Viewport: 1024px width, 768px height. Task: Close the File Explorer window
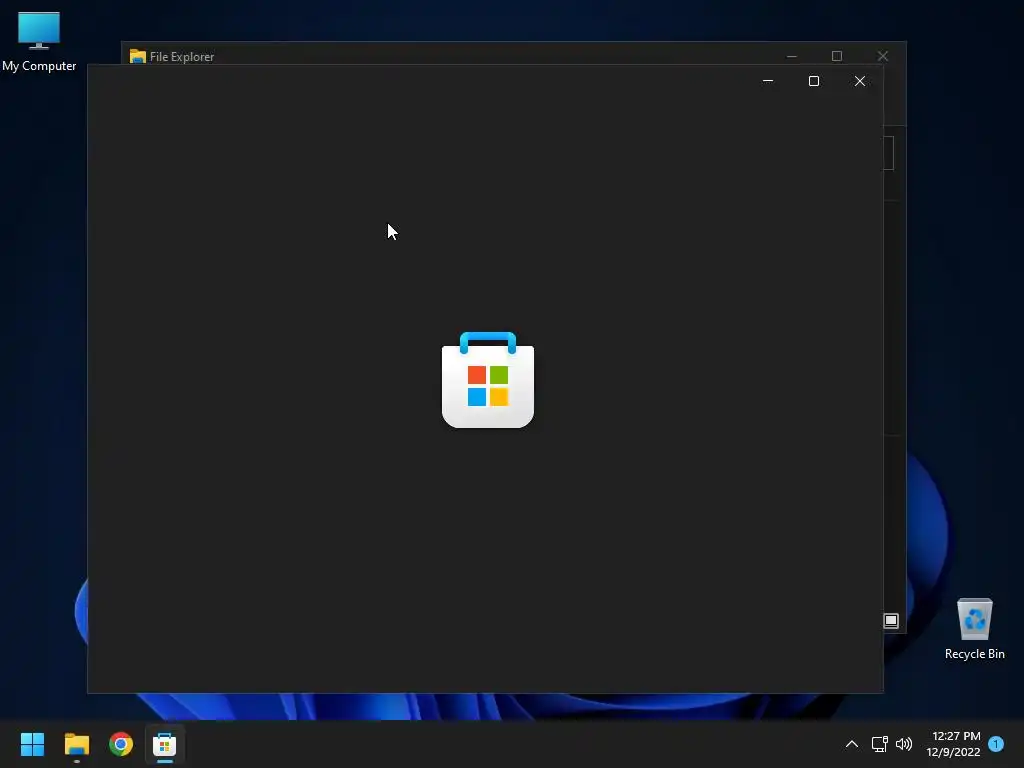point(882,56)
